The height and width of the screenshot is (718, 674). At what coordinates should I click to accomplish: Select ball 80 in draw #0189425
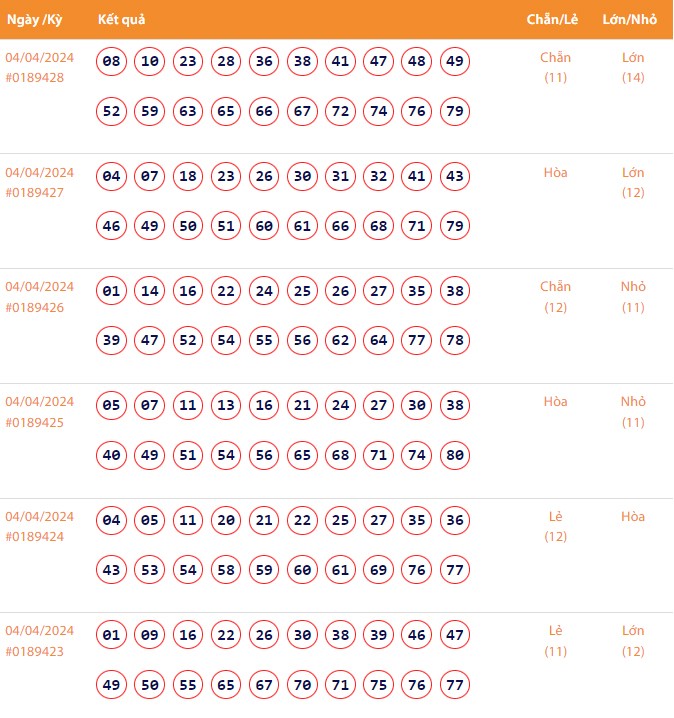(455, 455)
